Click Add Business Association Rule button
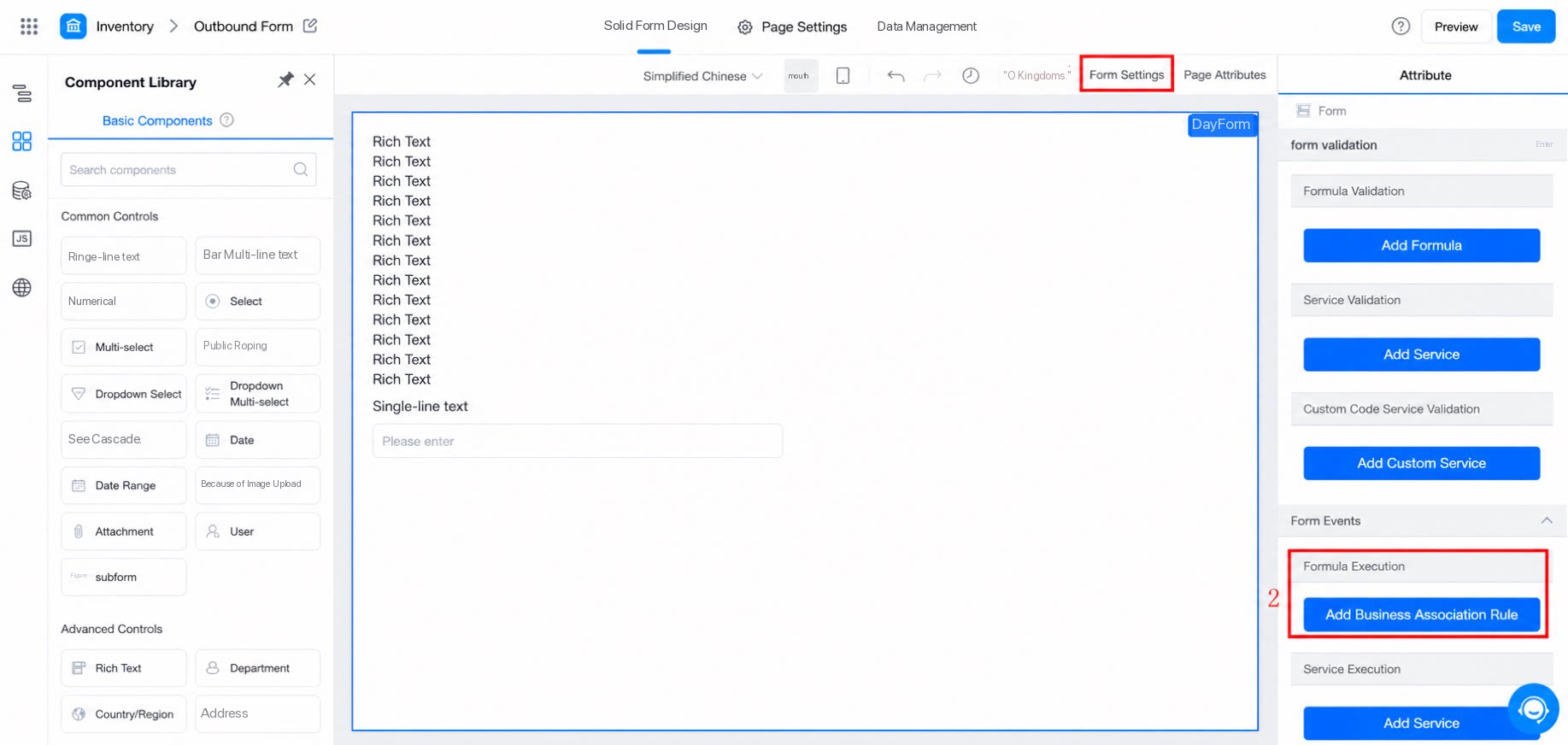The height and width of the screenshot is (745, 1568). [x=1421, y=614]
